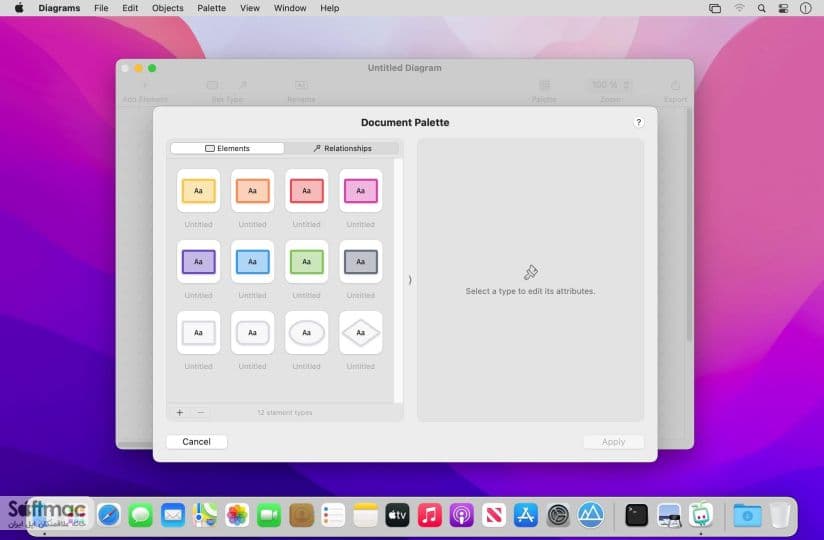Launch Safari from the dock
The height and width of the screenshot is (540, 824).
pos(109,515)
